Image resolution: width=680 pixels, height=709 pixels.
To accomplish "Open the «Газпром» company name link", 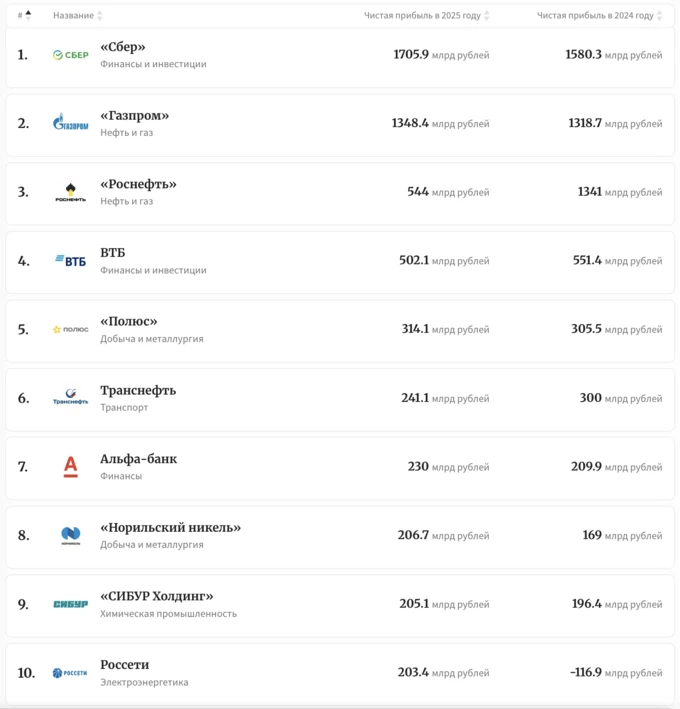I will point(135,115).
